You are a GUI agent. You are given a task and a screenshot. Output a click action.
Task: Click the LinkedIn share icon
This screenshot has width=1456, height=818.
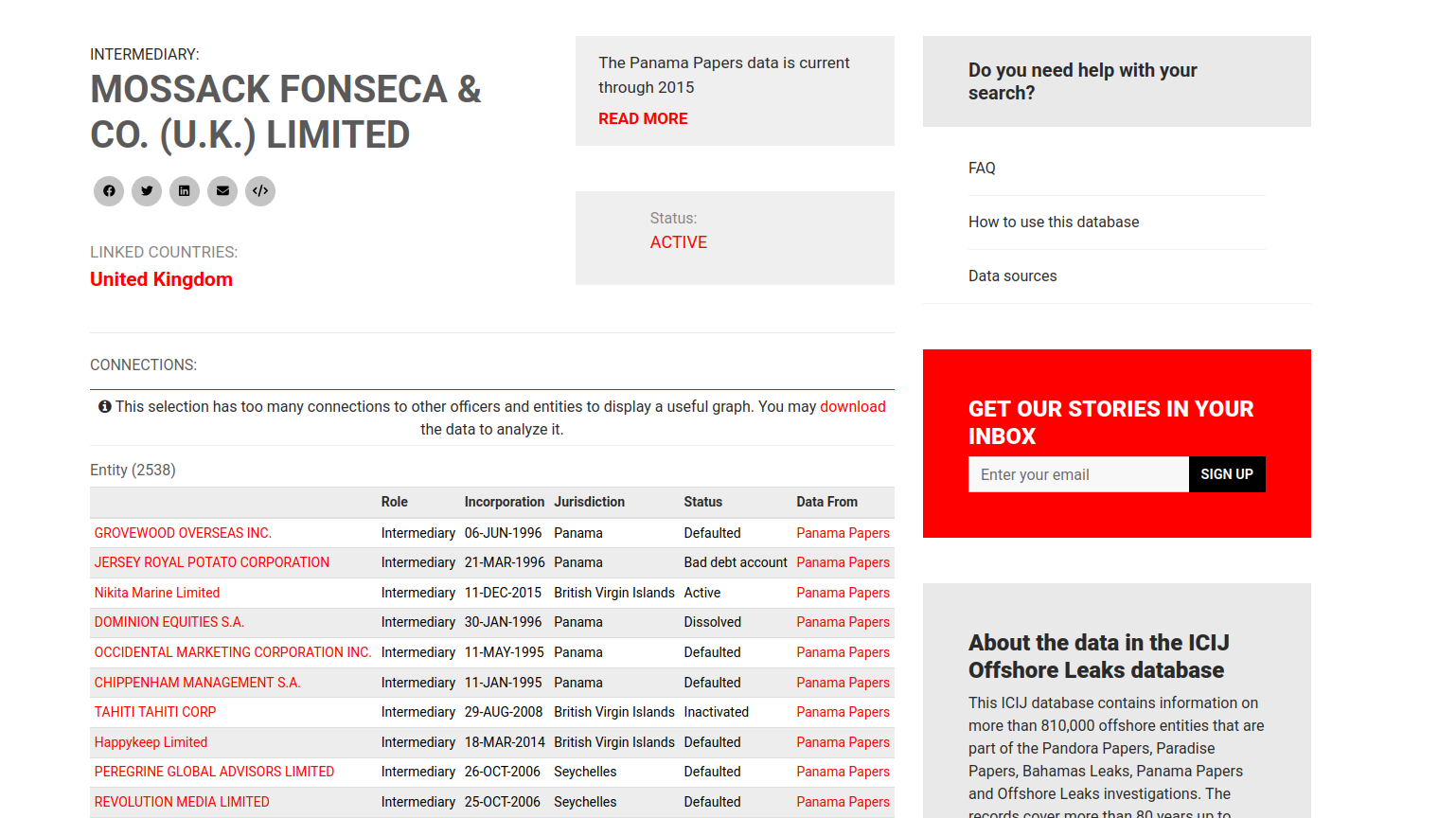[x=185, y=191]
